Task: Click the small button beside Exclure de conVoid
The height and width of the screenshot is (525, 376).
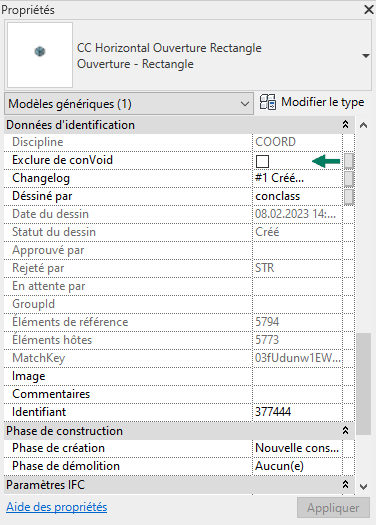Action: coord(349,161)
